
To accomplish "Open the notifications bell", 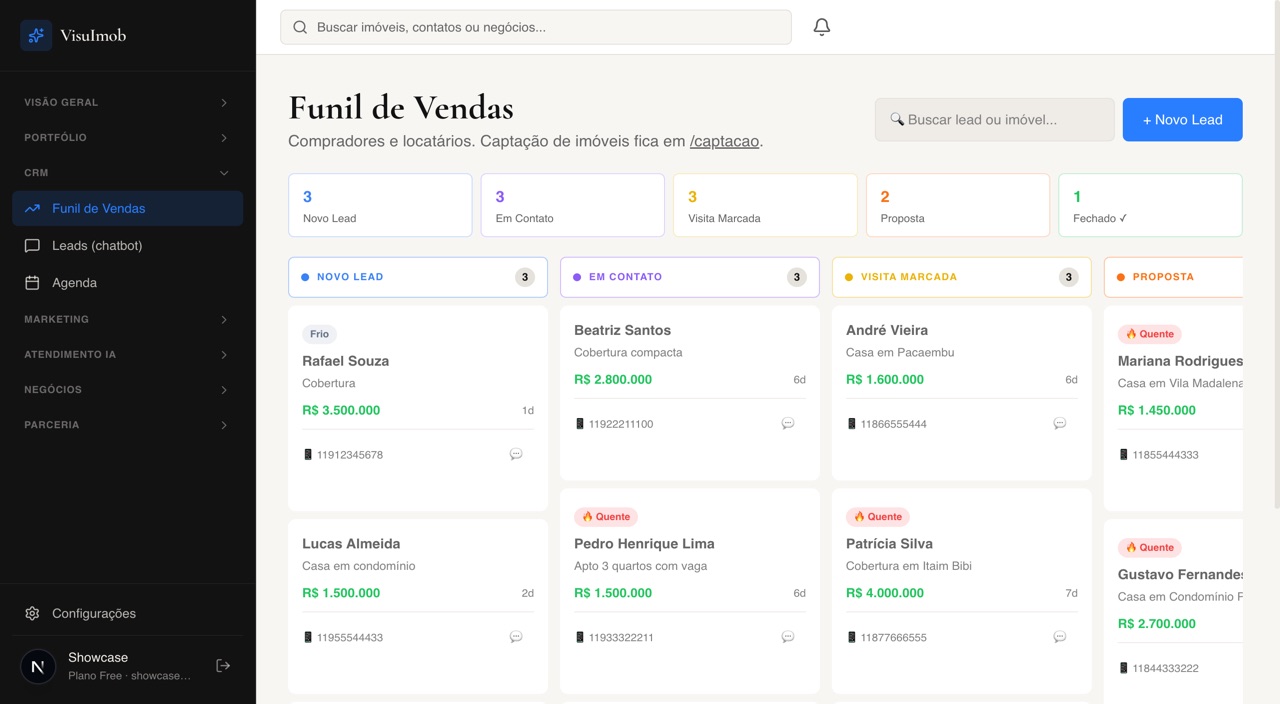I will click(x=821, y=27).
